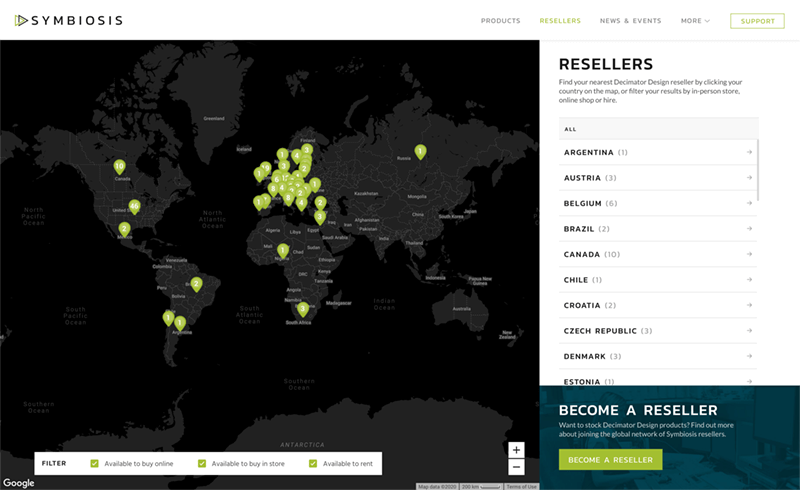
Task: Click the Chile map pin
Action: tap(168, 318)
